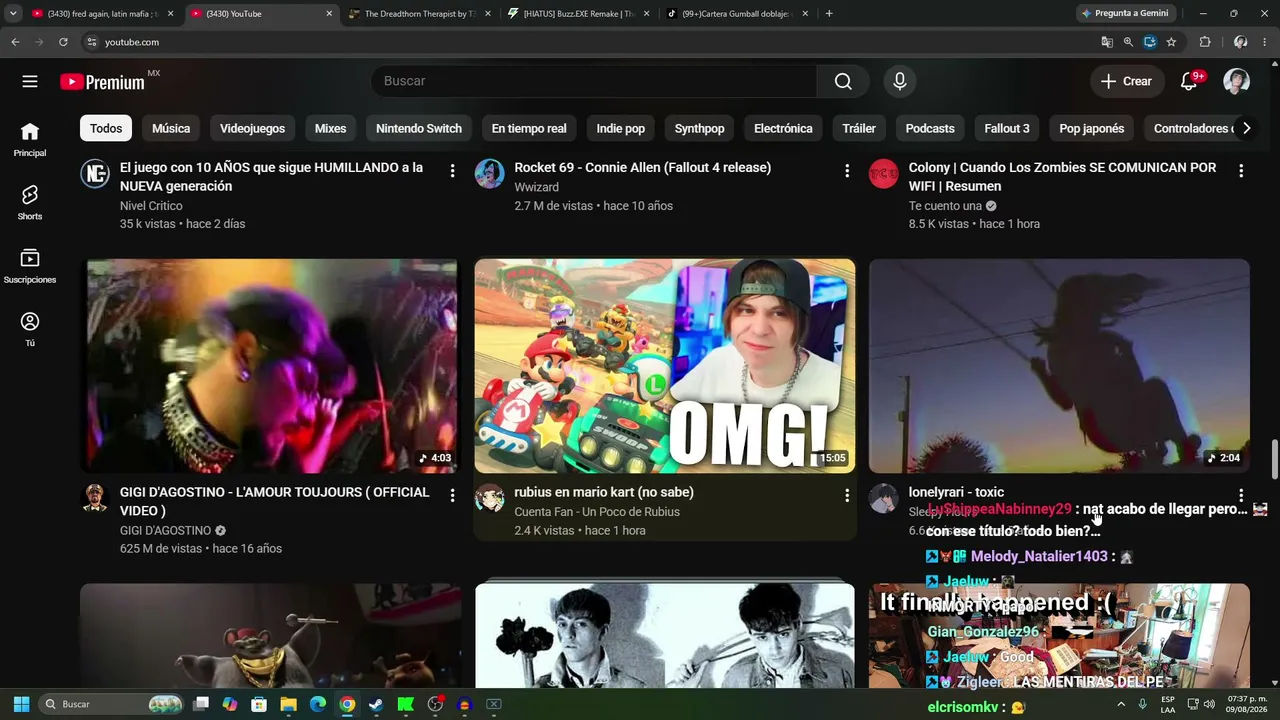Select the Videojuegos filter chip
This screenshot has width=1280, height=720.
tap(252, 128)
